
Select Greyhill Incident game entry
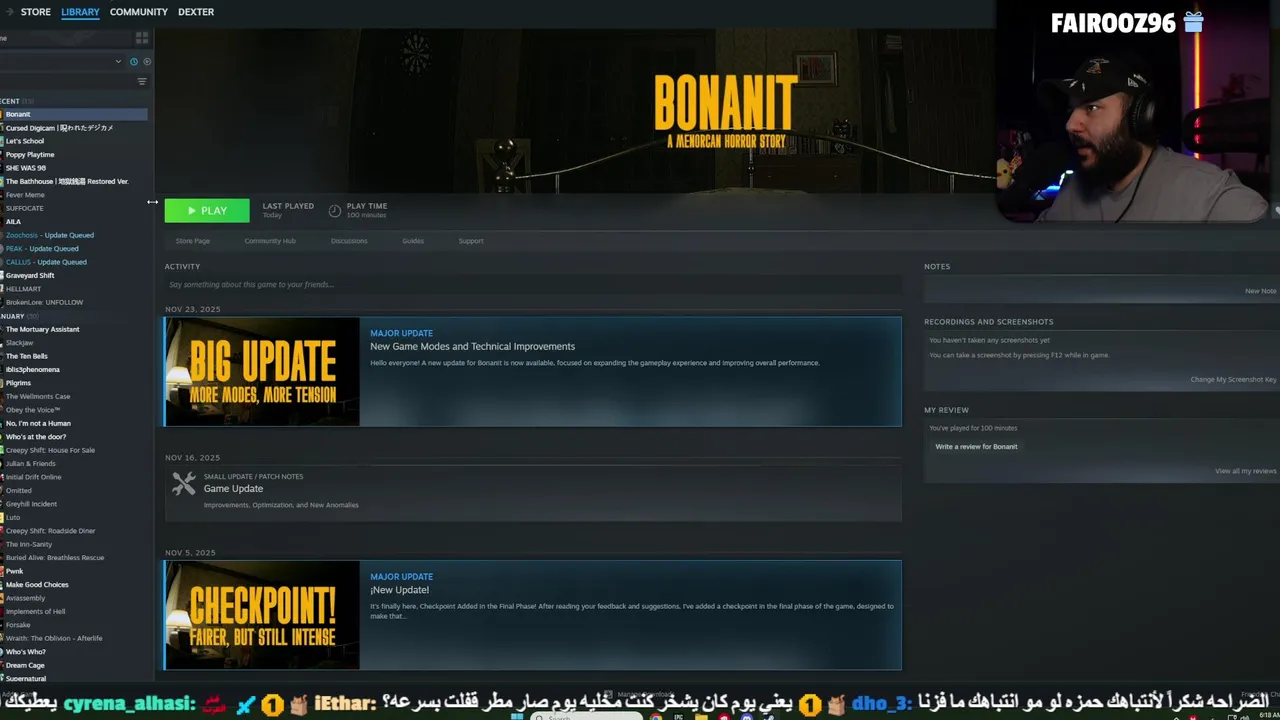point(31,504)
